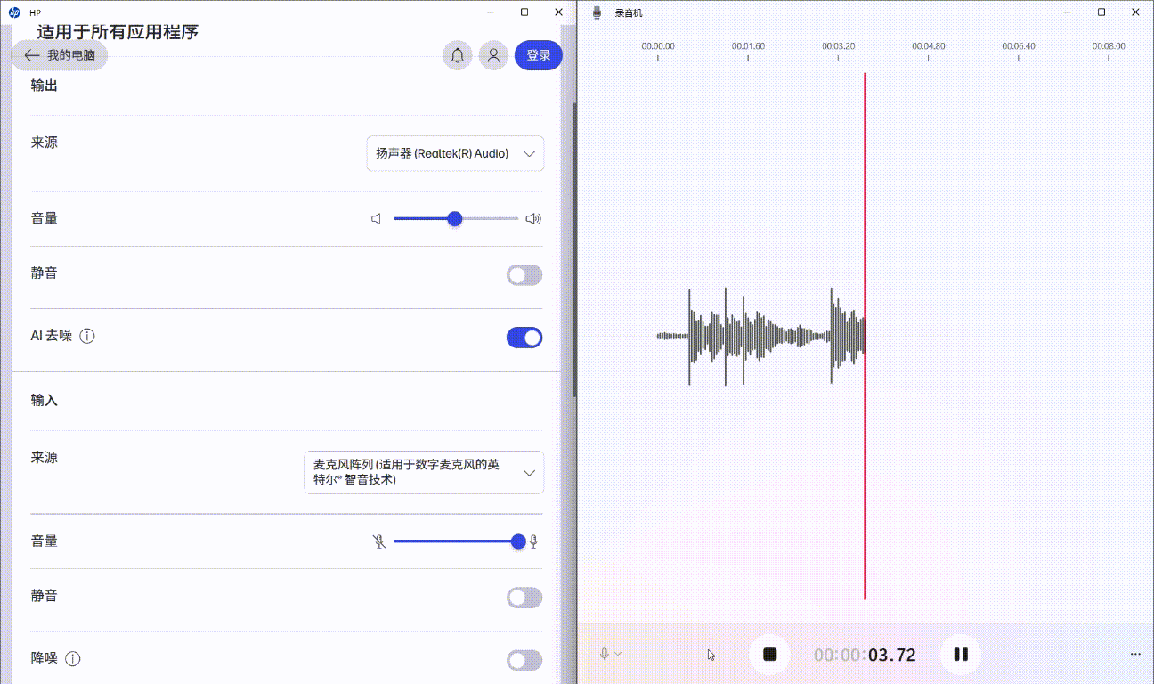This screenshot has height=684, width=1154.
Task: Click the muted microphone icon beside input slider
Action: [x=378, y=542]
